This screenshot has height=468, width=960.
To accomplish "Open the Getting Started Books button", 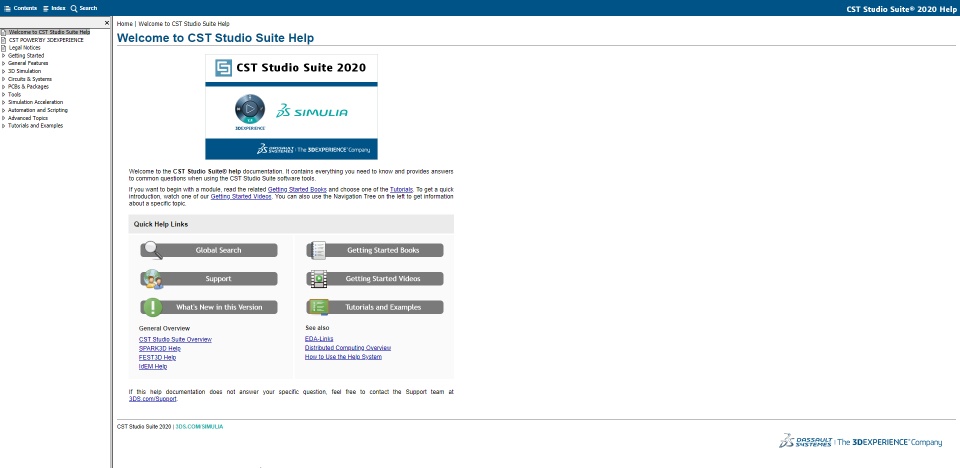I will pos(375,250).
